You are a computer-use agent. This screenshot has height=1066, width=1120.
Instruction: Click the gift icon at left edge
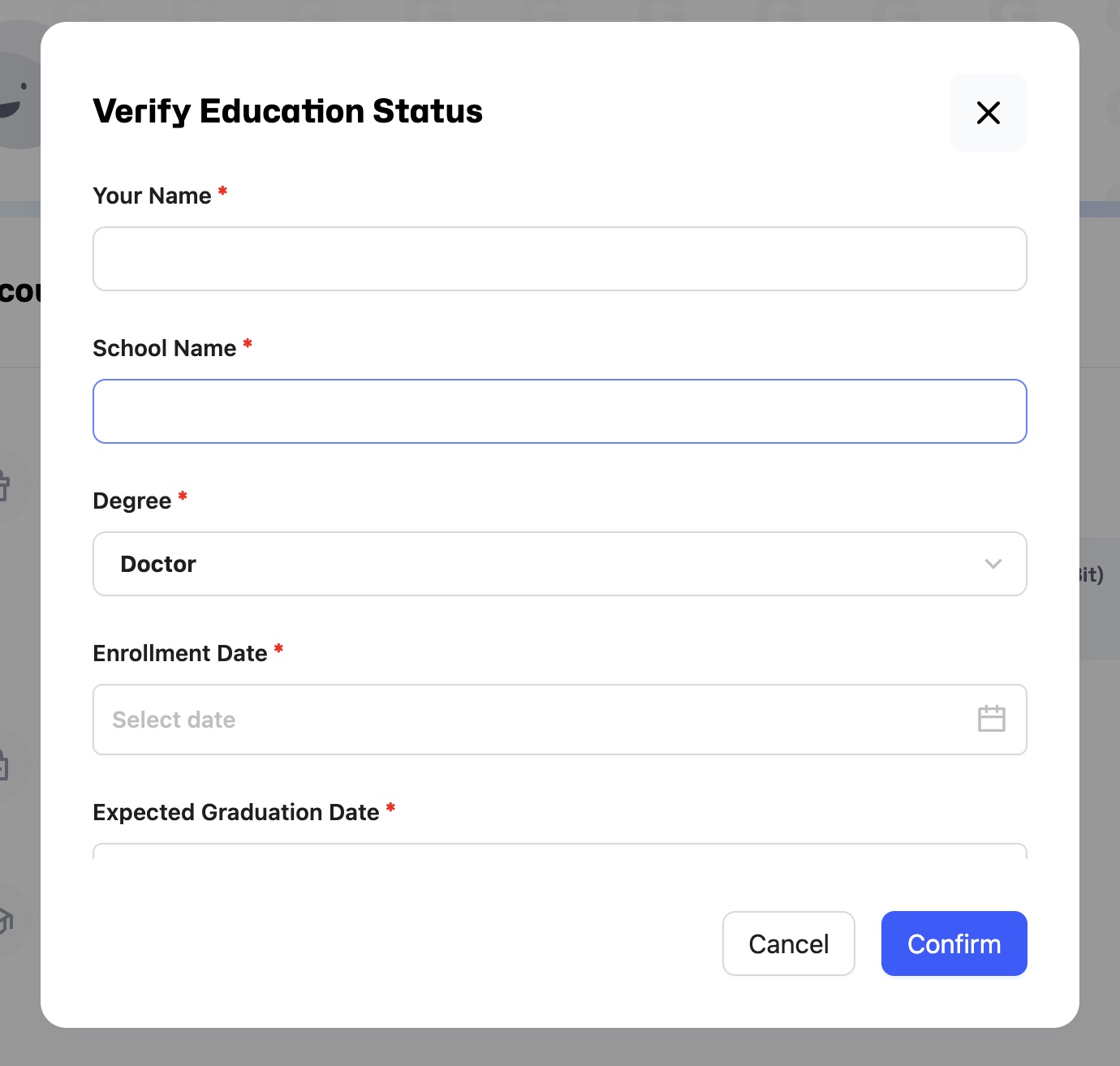tap(5, 485)
